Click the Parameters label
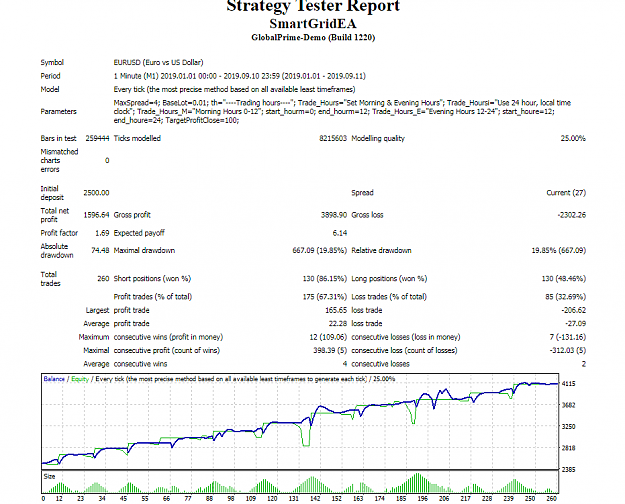625x504 pixels. [58, 112]
